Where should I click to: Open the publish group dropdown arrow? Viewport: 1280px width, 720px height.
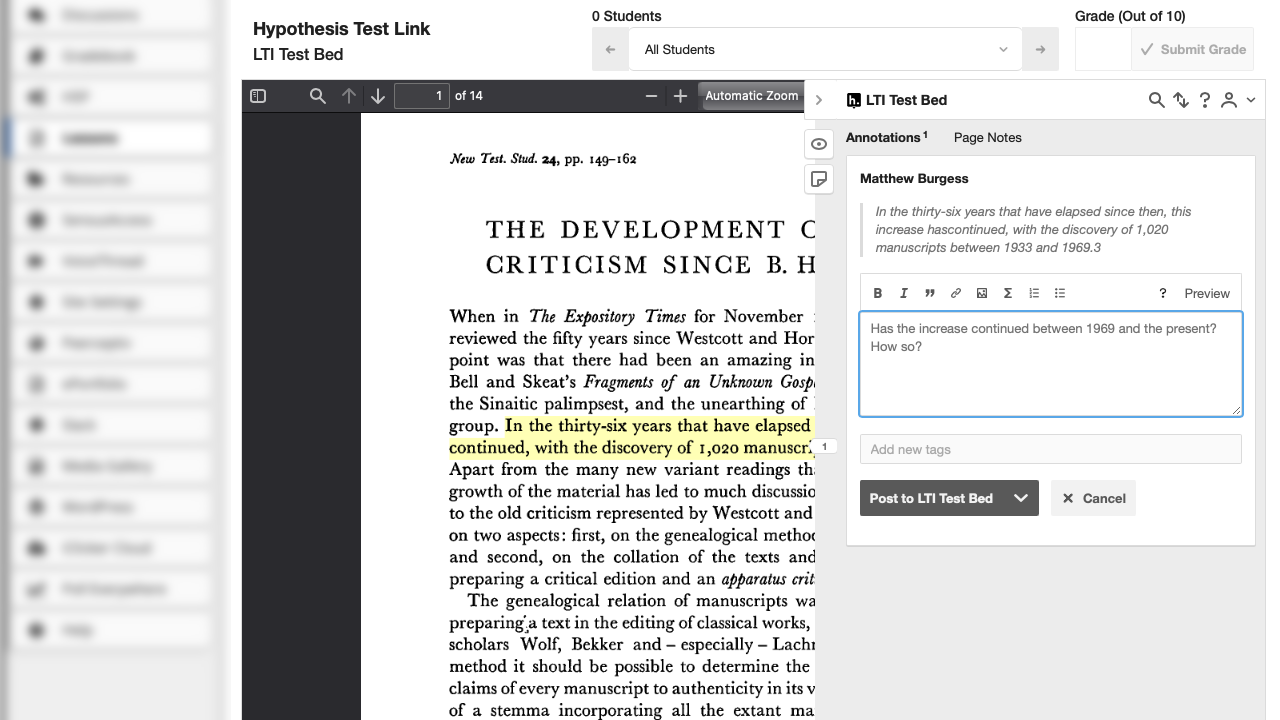[x=1021, y=498]
